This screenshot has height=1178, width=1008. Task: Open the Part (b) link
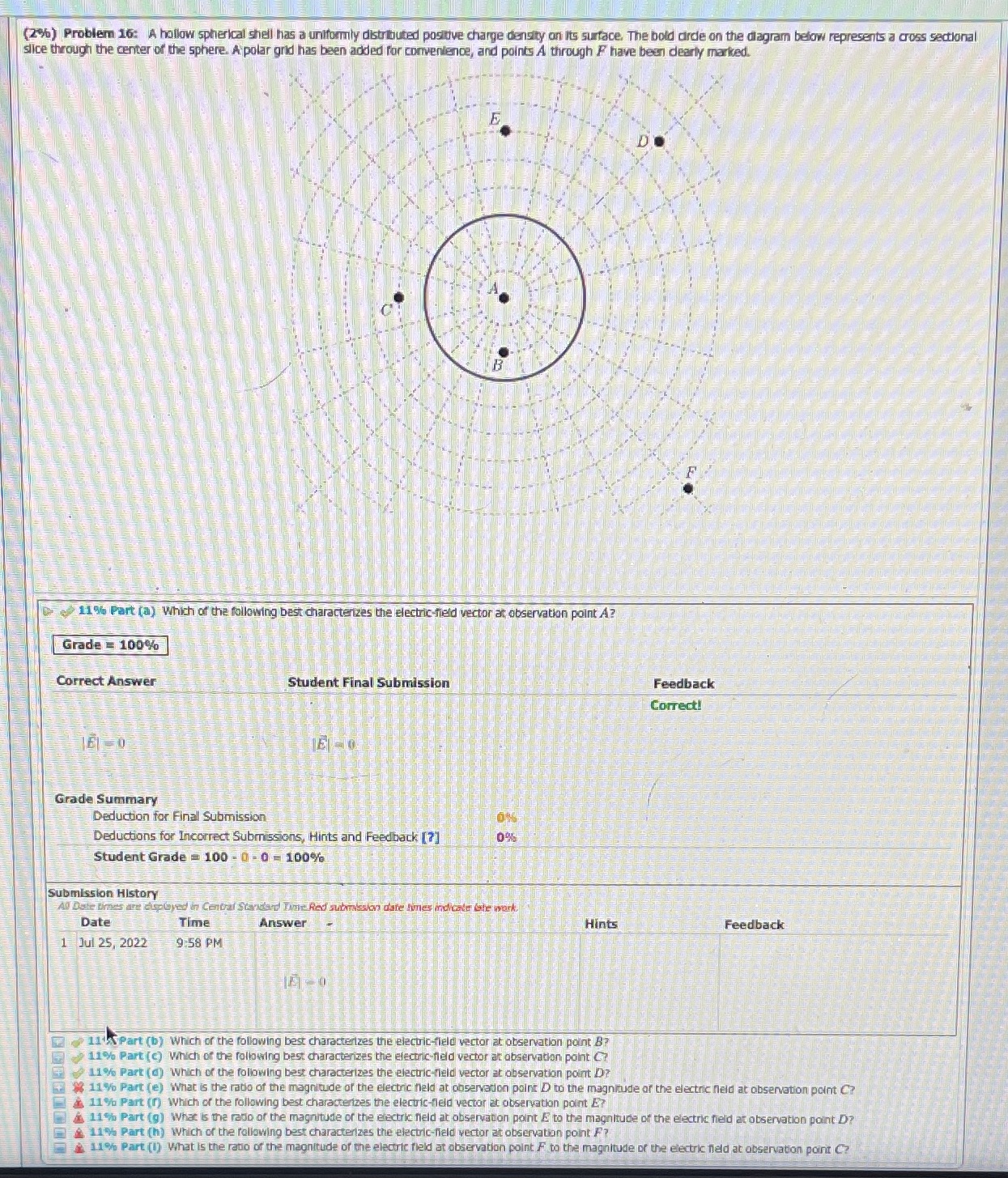pyautogui.click(x=126, y=1042)
